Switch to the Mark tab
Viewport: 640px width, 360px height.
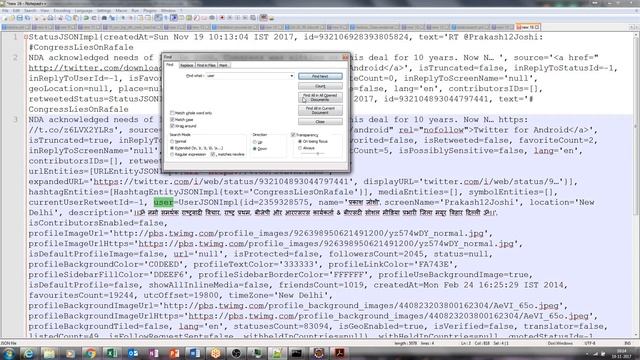223,65
